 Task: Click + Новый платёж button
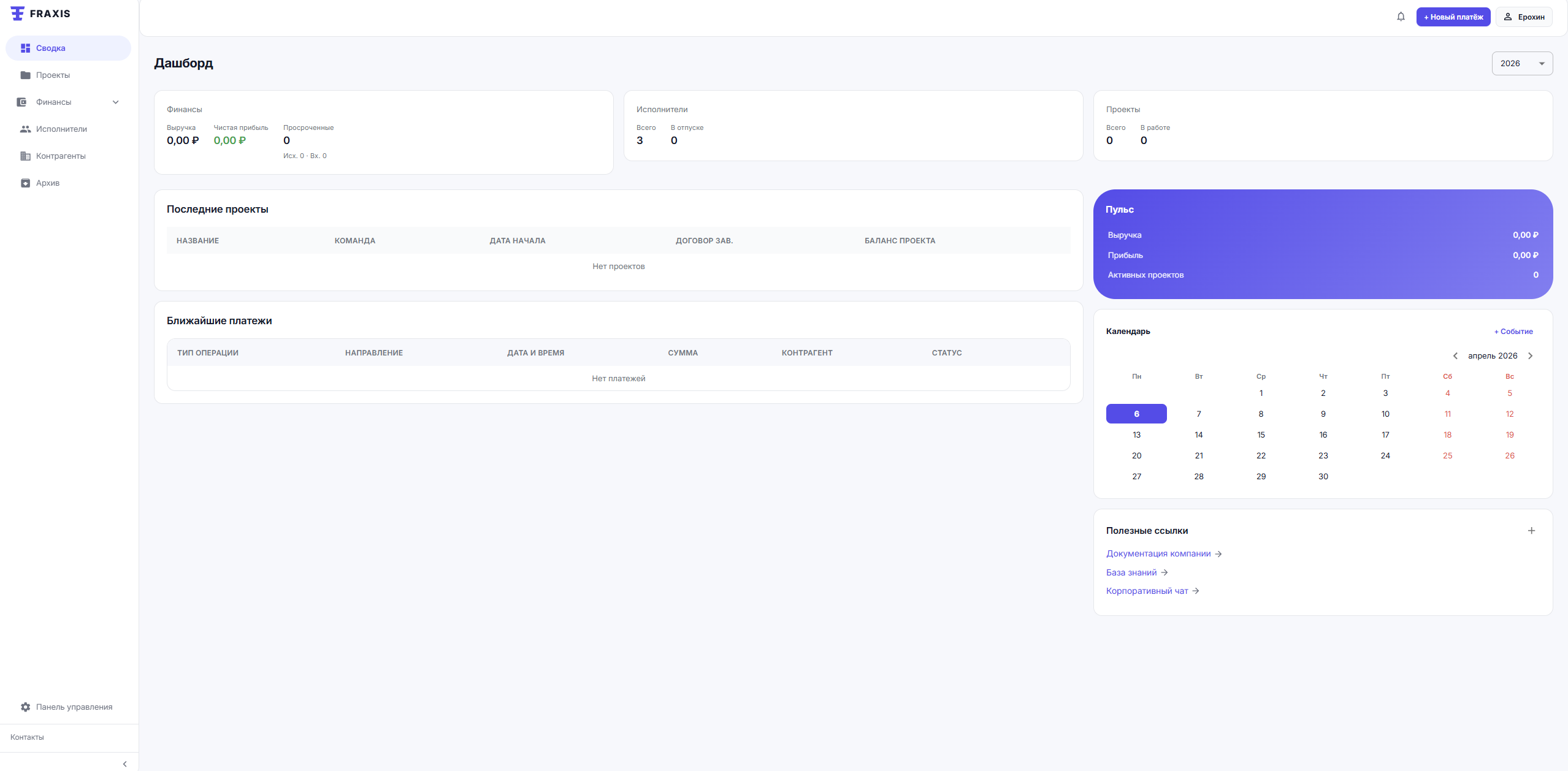pos(1453,17)
